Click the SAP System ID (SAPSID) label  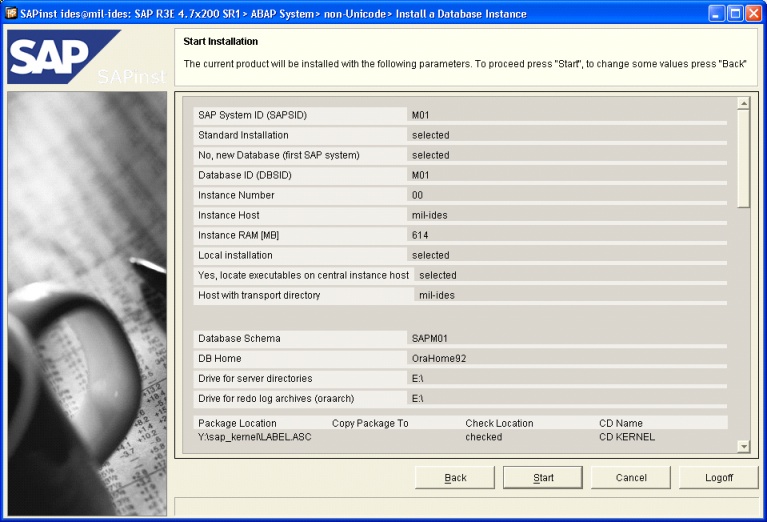252,115
